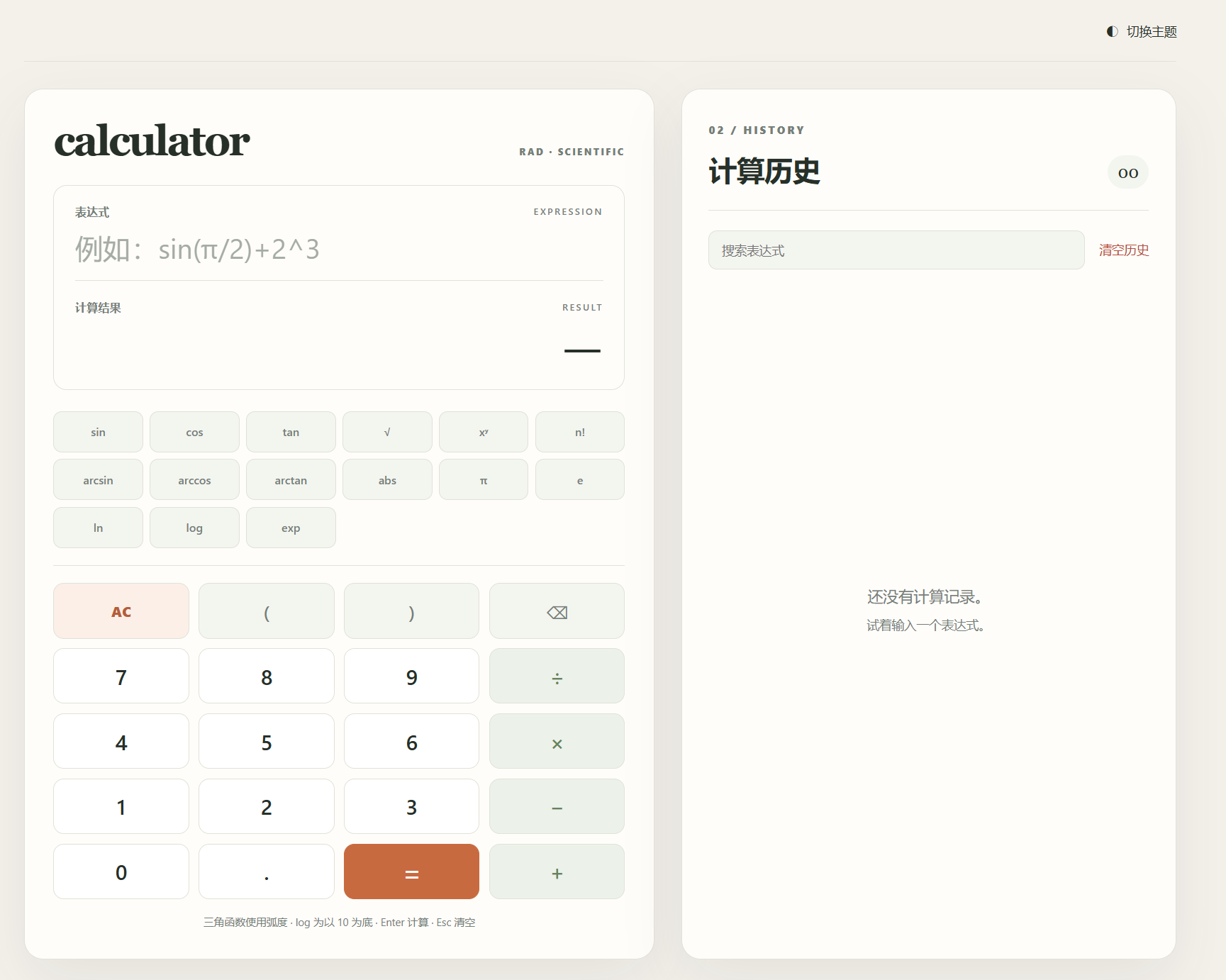Insert the arccos function

click(194, 480)
